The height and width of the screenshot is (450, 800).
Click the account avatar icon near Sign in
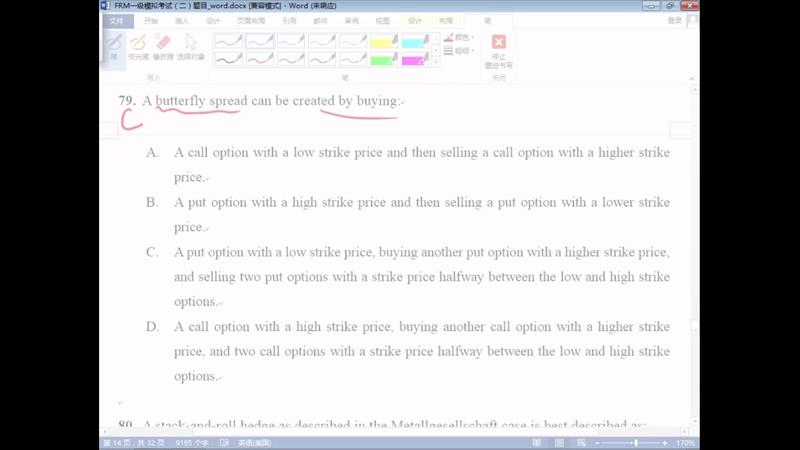tap(692, 20)
